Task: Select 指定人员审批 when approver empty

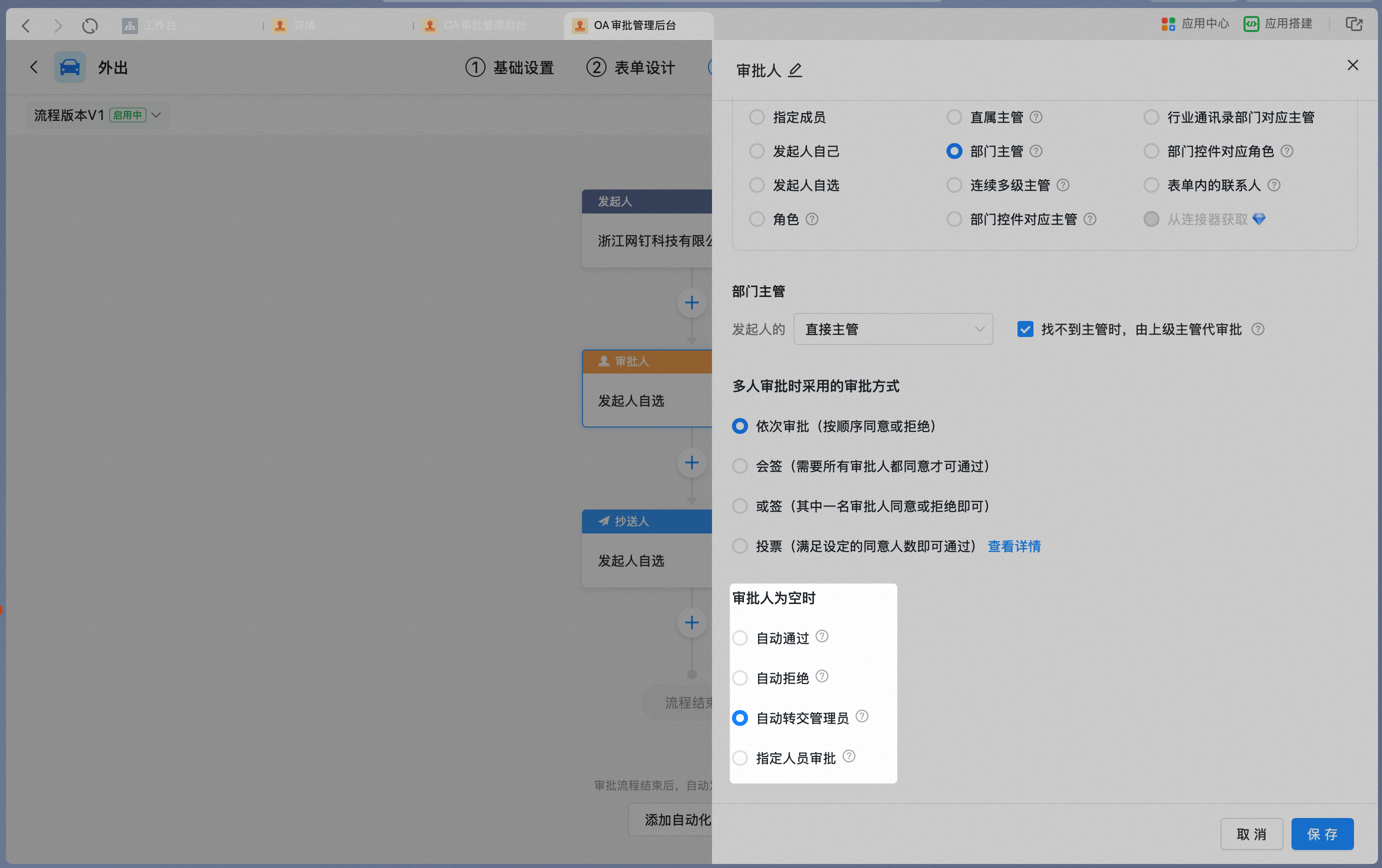Action: 740,758
